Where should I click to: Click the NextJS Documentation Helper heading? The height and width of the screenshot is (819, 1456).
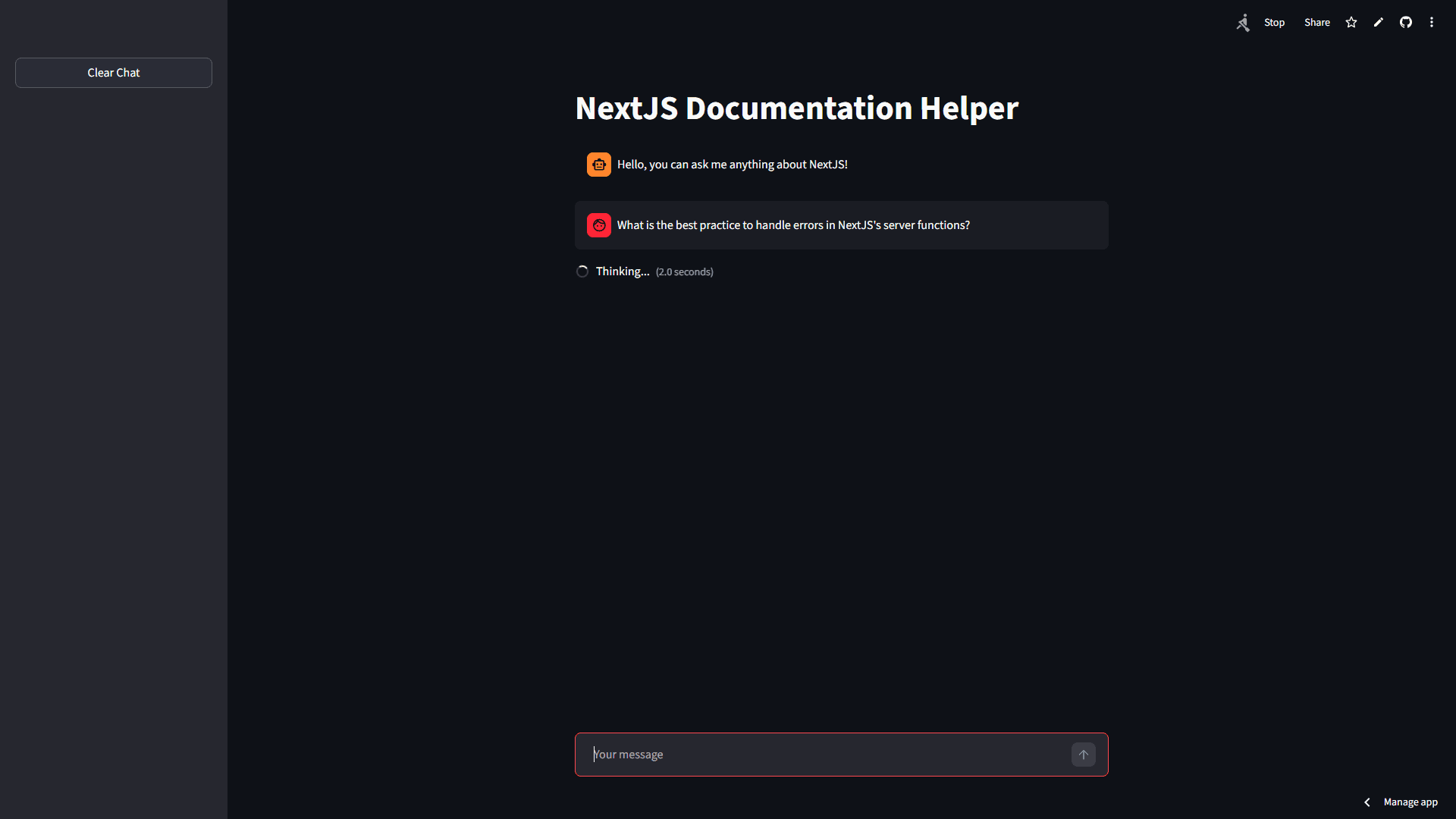coord(797,108)
